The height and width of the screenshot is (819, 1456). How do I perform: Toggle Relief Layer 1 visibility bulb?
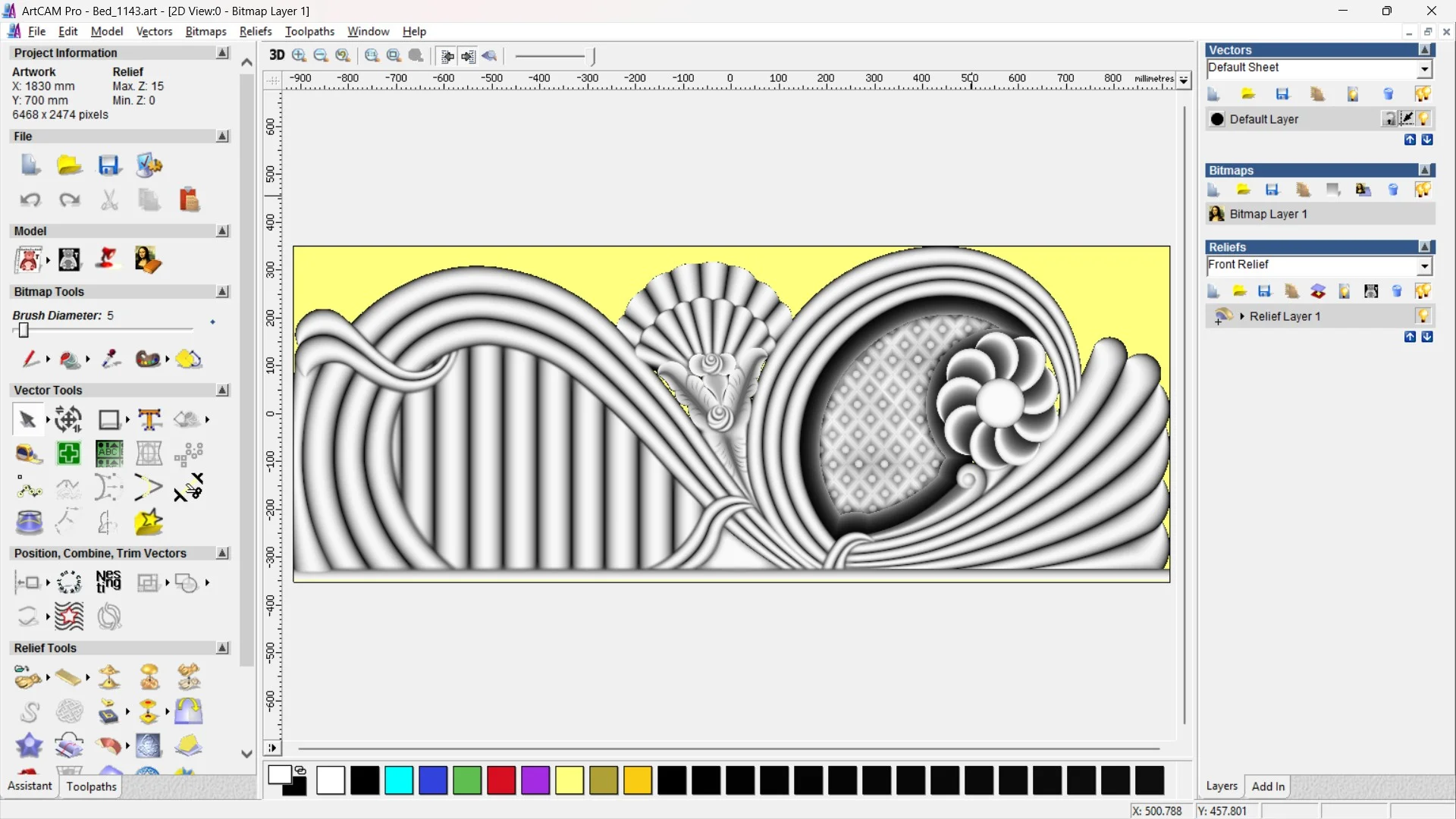[x=1423, y=316]
